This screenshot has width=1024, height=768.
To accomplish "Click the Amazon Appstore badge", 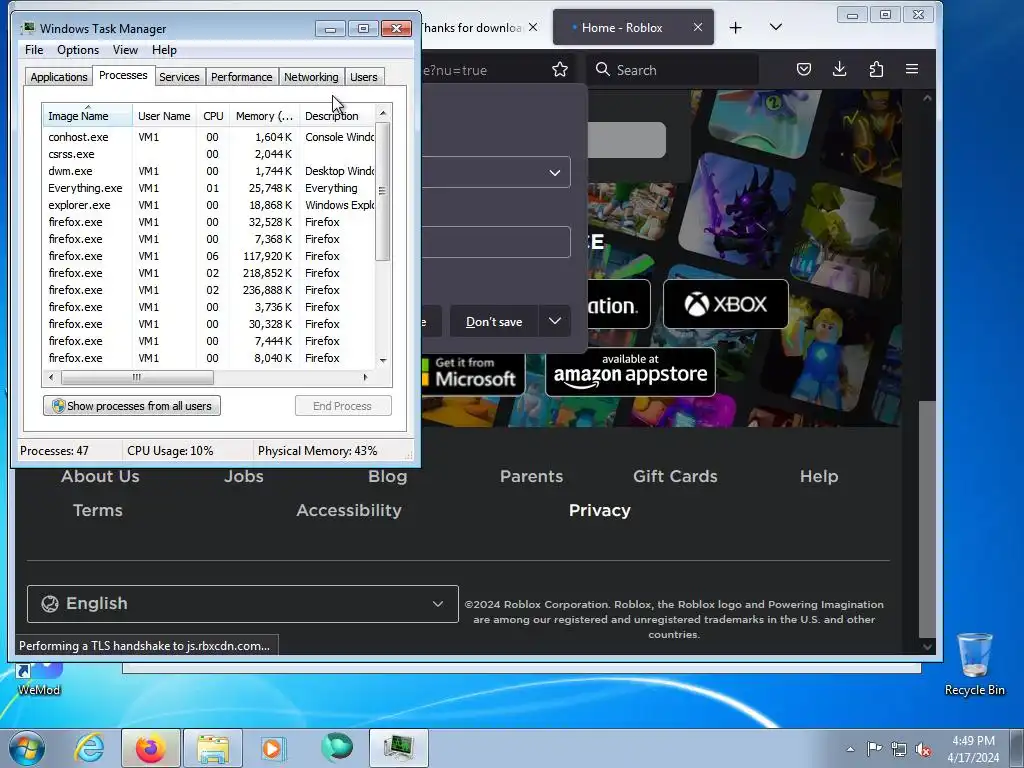I will (x=630, y=372).
